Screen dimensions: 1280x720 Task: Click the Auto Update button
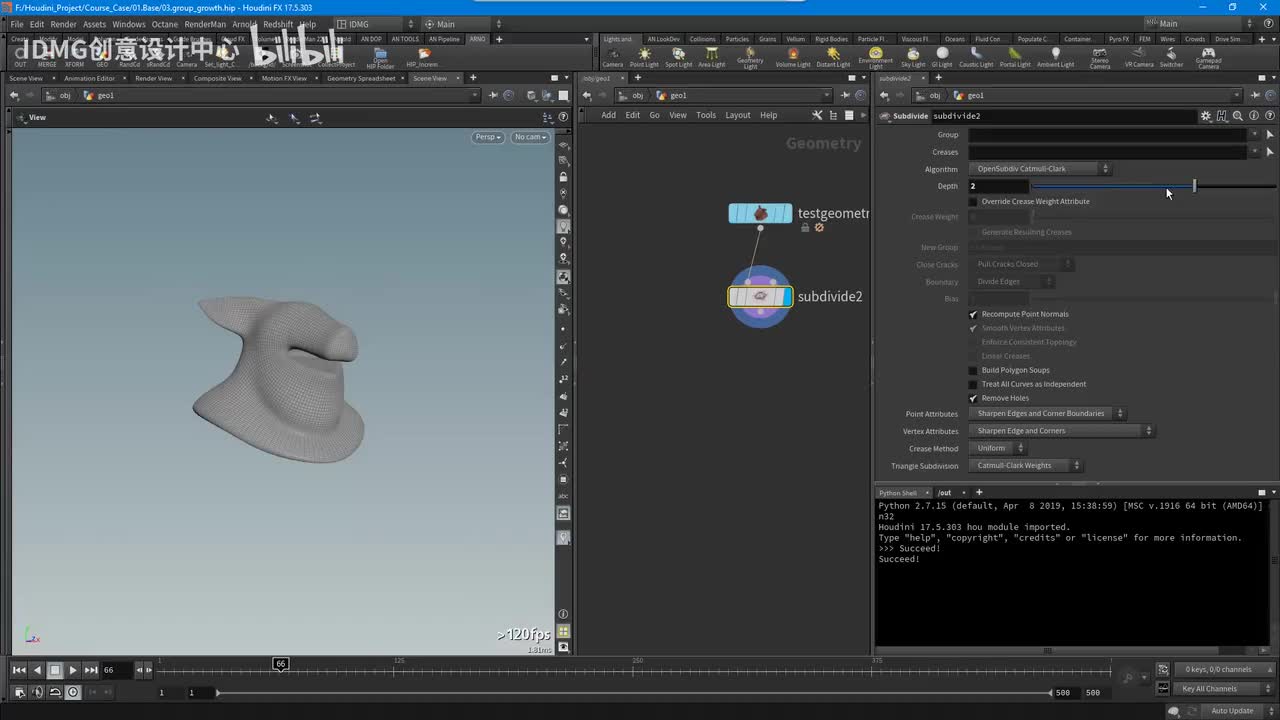pyautogui.click(x=1231, y=711)
